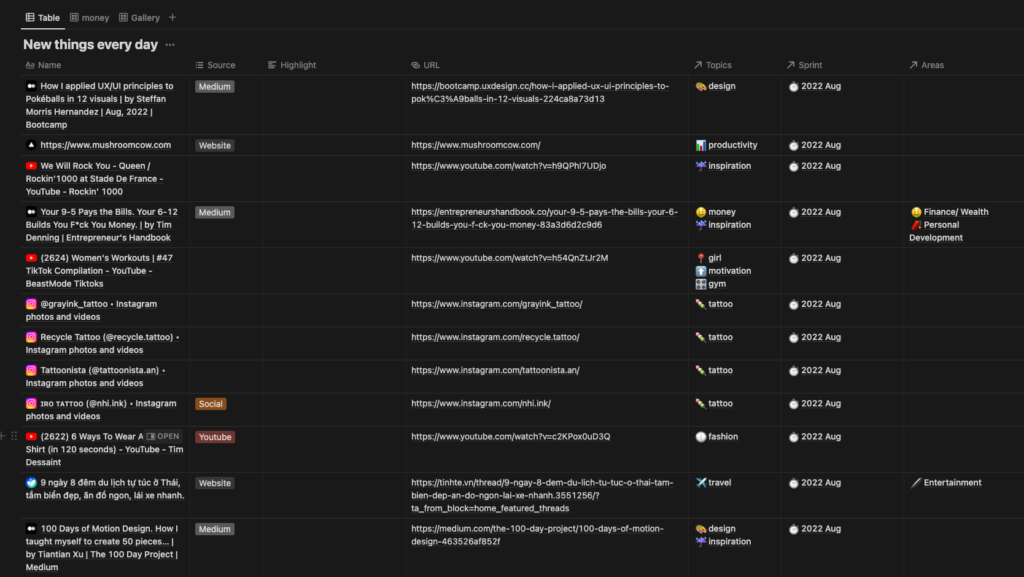Click the orange Social source tag
1024x577 pixels.
(x=210, y=404)
